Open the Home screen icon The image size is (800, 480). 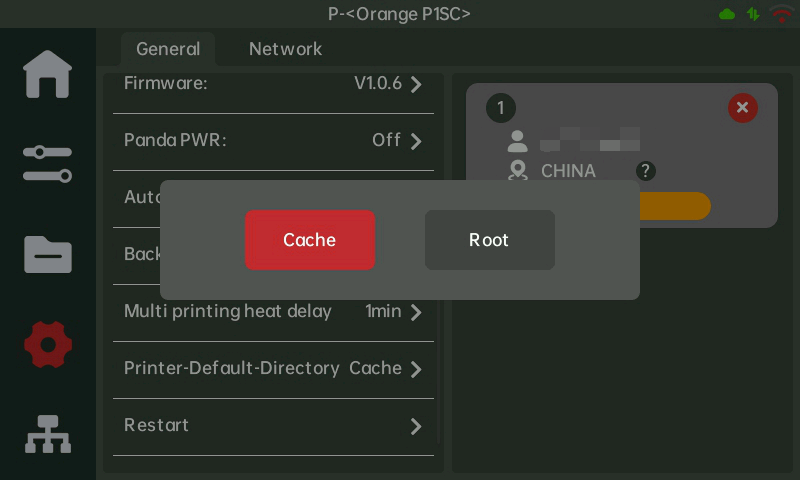pyautogui.click(x=48, y=74)
